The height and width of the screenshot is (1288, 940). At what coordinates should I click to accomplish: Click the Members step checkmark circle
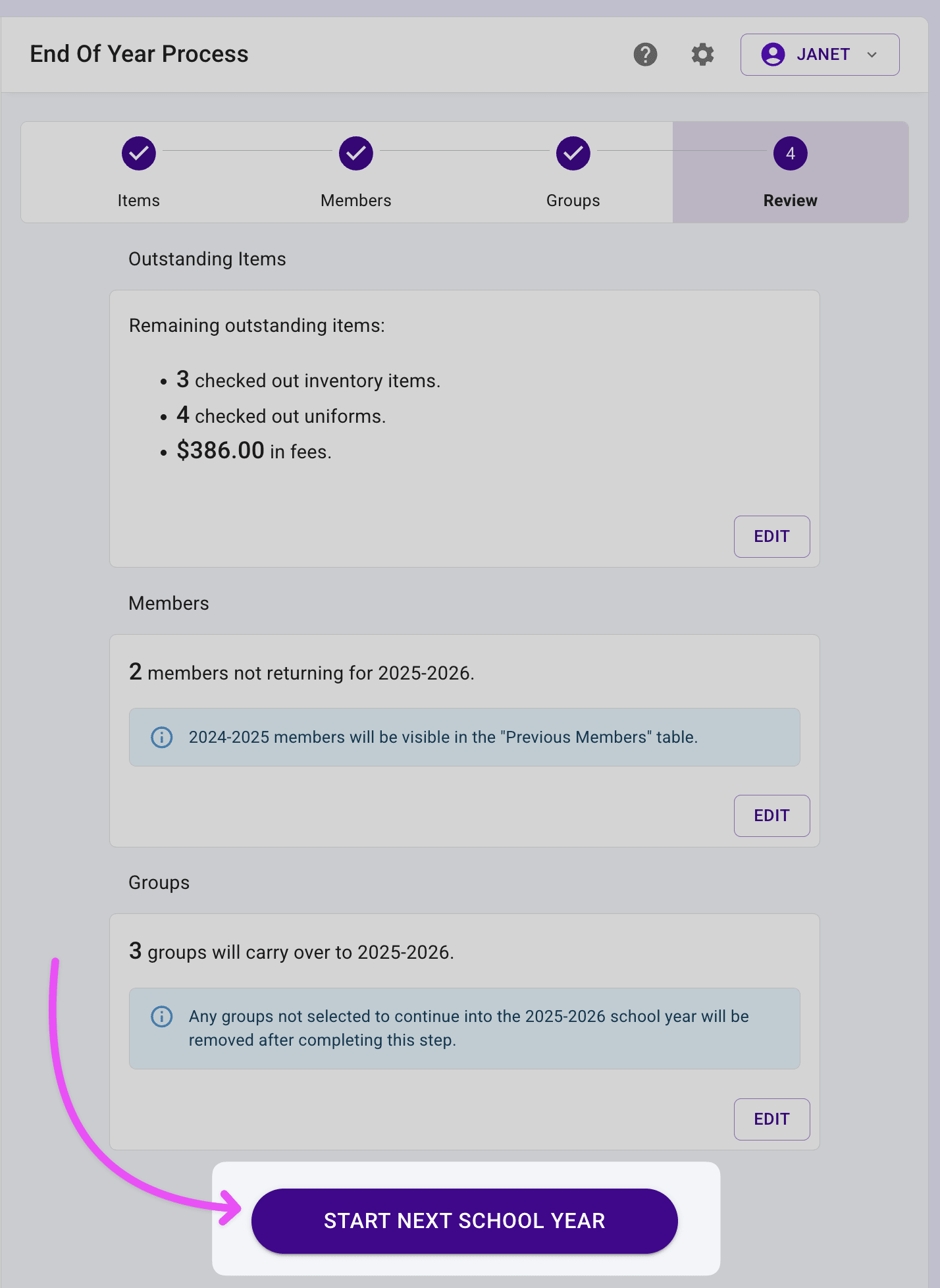[356, 153]
